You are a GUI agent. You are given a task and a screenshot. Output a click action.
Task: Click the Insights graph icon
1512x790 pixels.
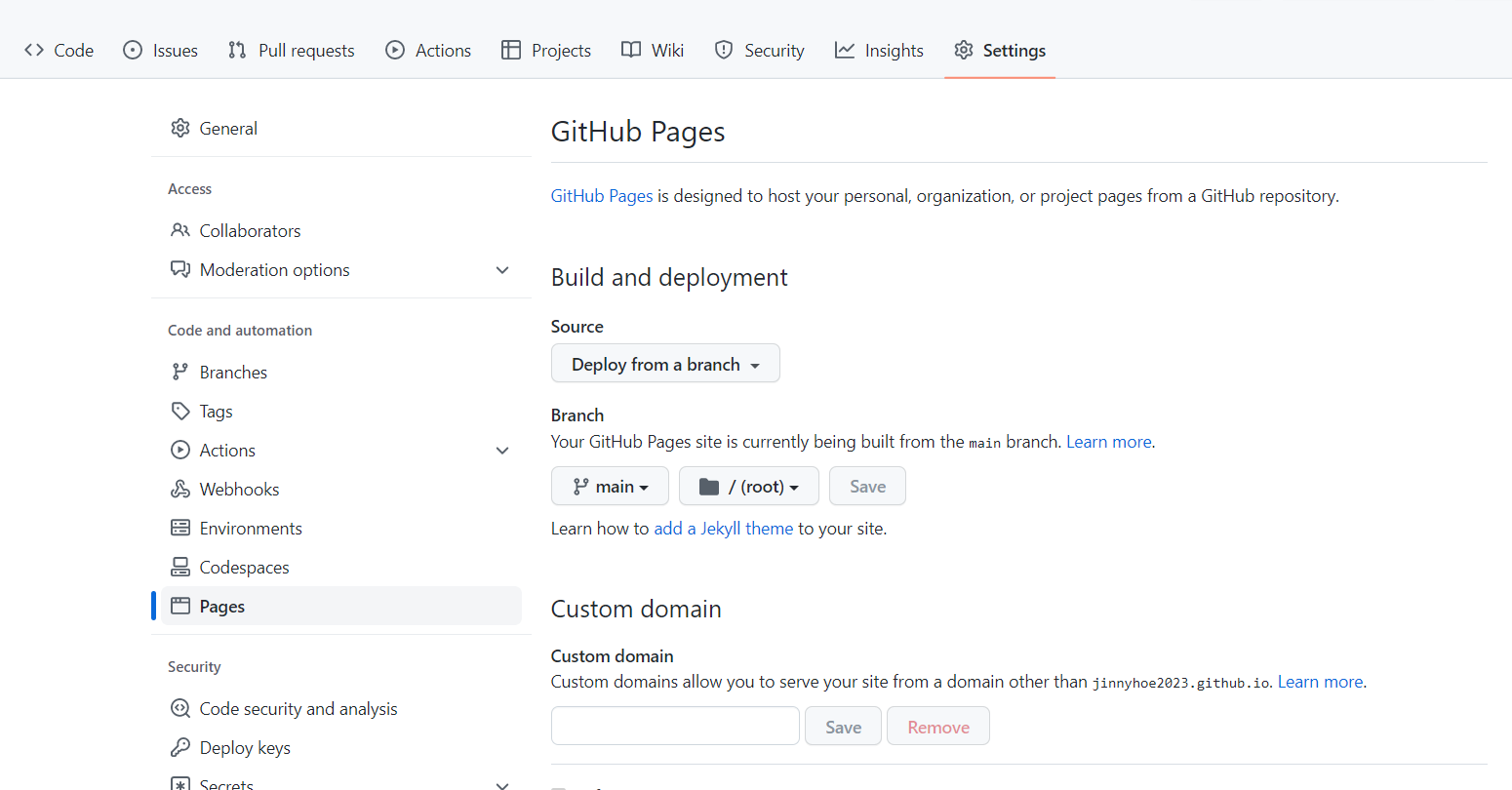(x=845, y=50)
